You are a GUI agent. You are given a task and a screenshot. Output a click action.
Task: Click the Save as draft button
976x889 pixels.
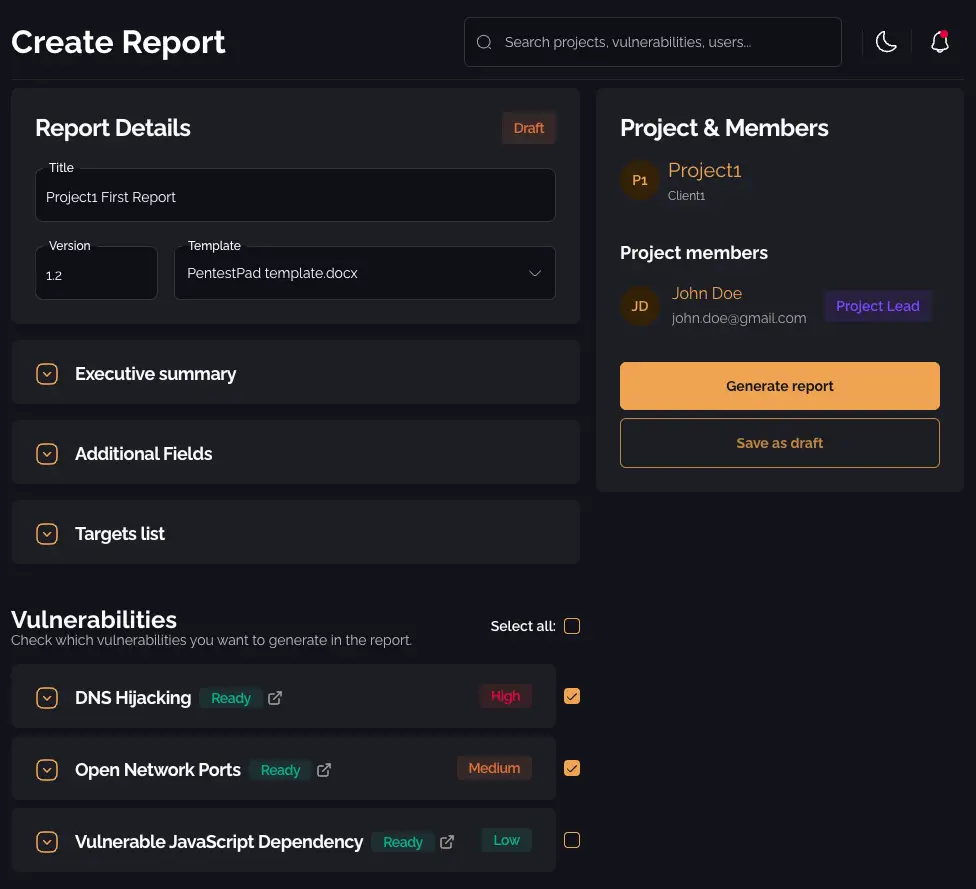(x=779, y=442)
